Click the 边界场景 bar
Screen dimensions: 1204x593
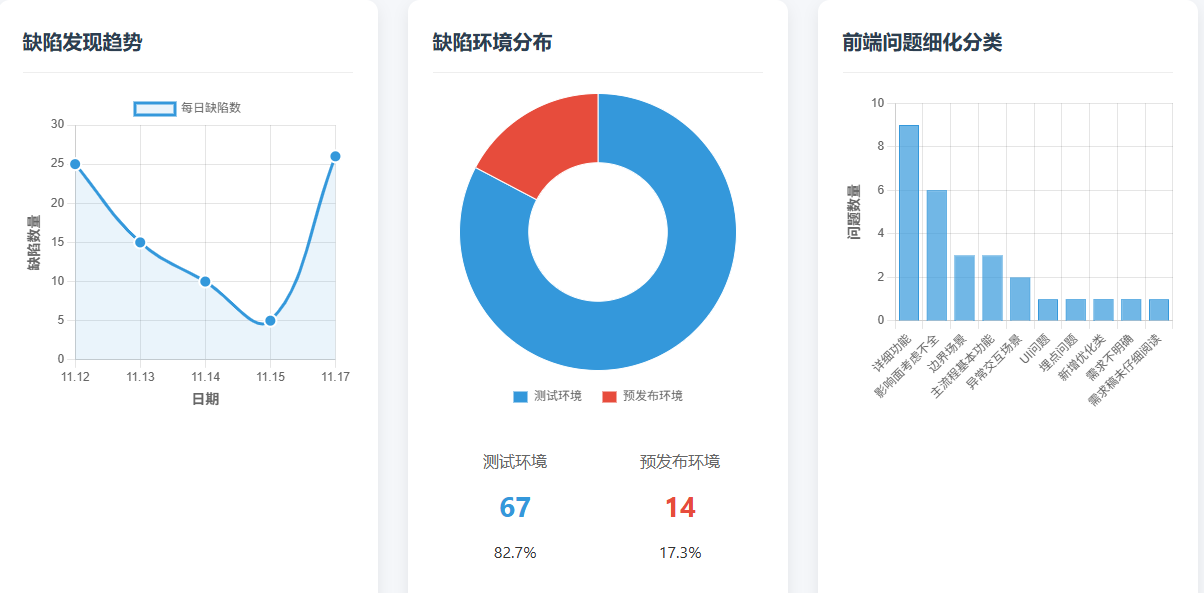click(964, 288)
